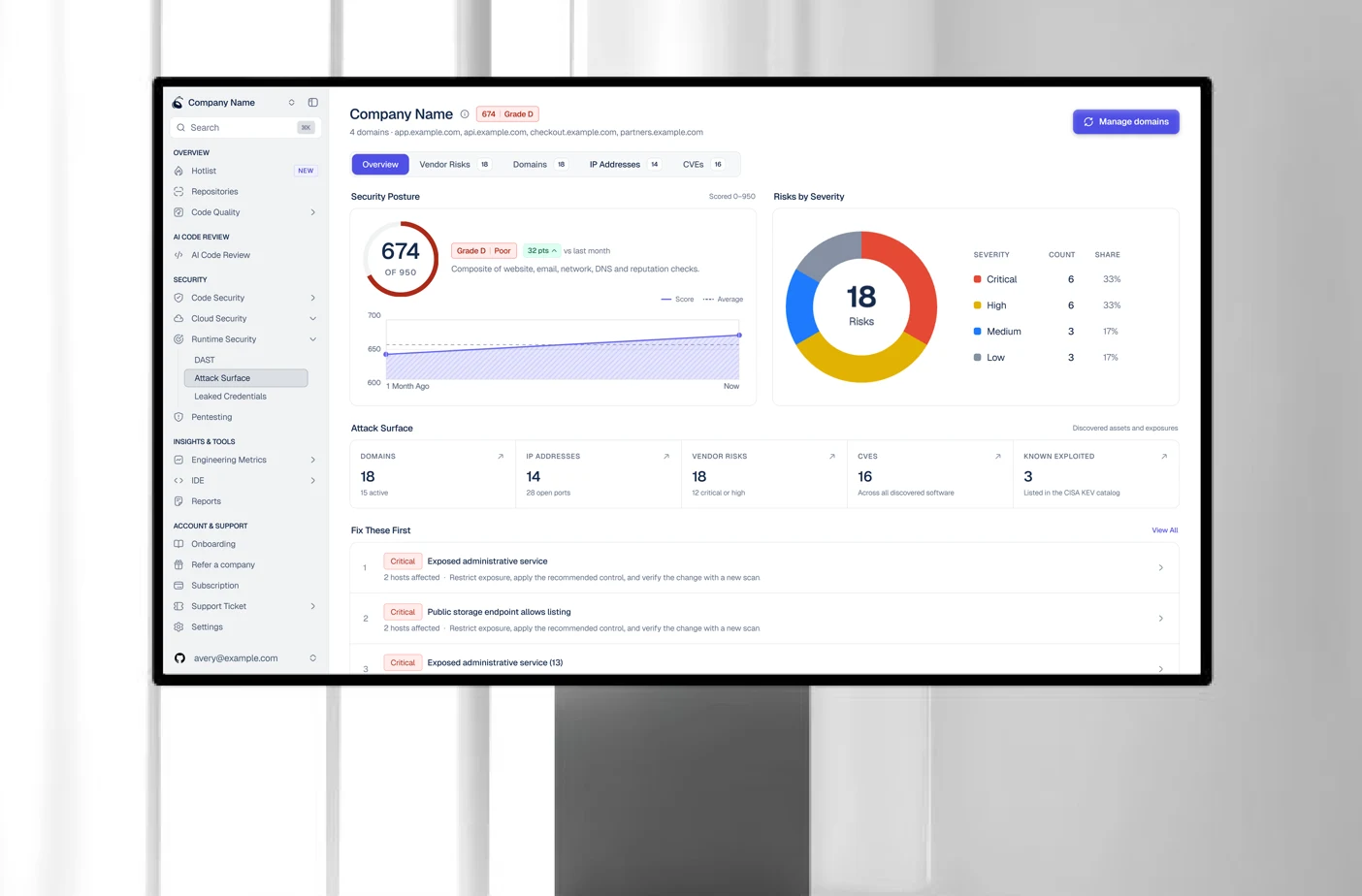Switch to the IP Addresses tab
This screenshot has height=896, width=1362.
click(625, 165)
